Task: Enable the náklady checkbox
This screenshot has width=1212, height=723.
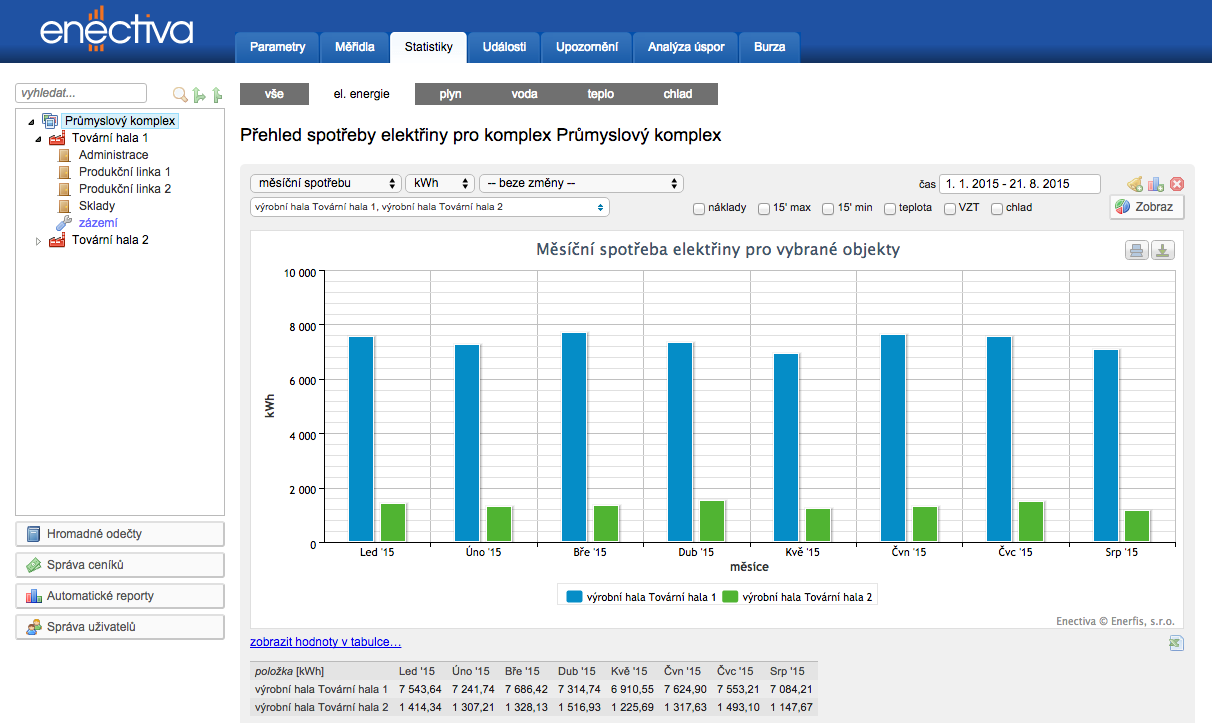Action: (x=700, y=208)
